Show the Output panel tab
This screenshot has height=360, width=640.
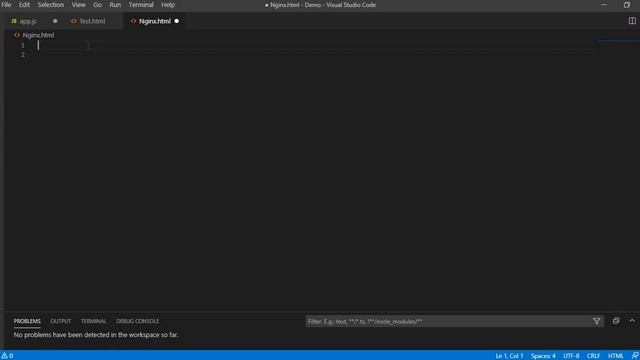tap(60, 321)
